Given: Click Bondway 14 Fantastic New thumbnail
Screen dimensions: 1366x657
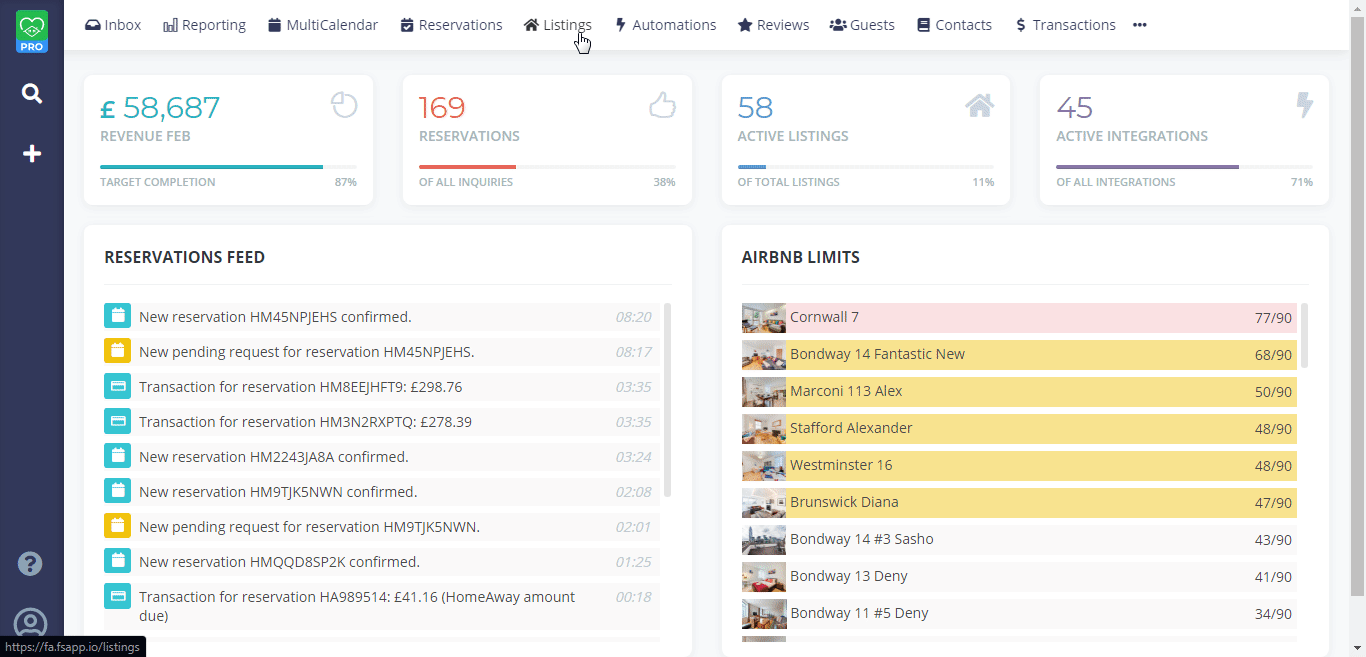Looking at the screenshot, I should click(764, 355).
